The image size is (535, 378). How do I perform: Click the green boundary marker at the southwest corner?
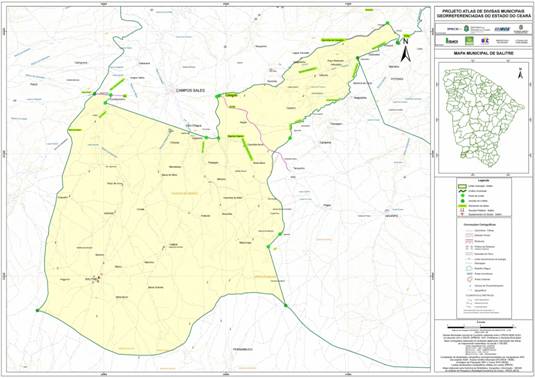[38, 310]
